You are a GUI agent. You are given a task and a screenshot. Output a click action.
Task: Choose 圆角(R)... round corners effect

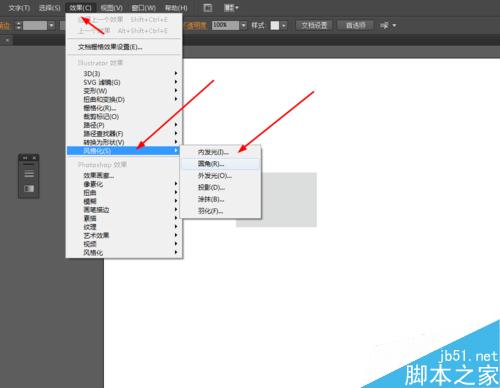coord(220,164)
